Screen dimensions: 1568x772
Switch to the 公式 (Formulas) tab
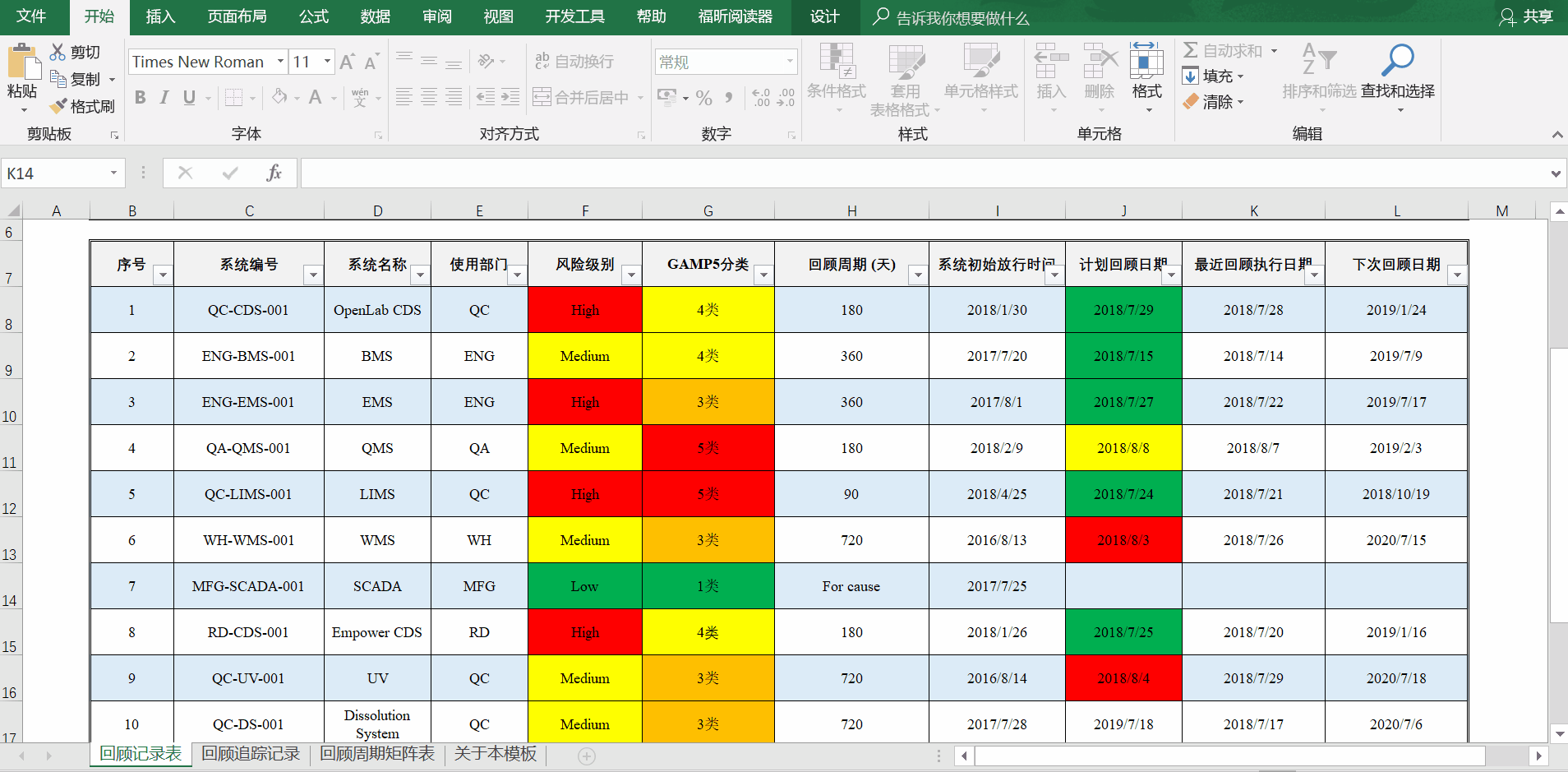tap(314, 16)
